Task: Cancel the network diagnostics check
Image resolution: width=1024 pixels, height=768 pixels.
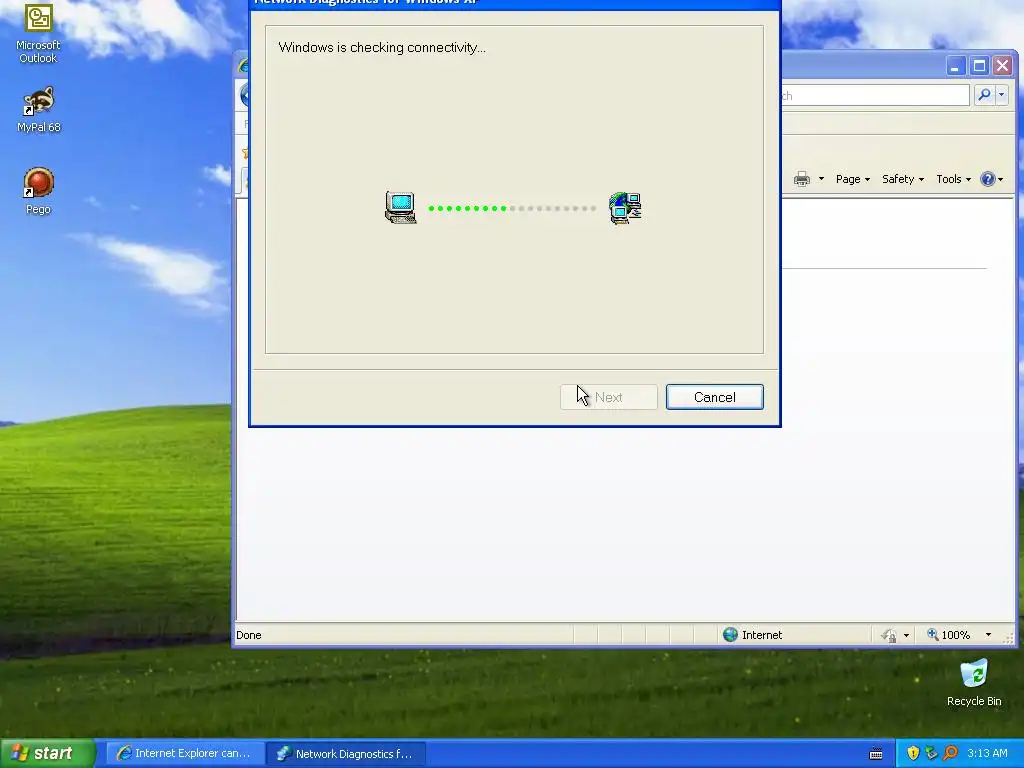Action: pos(714,397)
